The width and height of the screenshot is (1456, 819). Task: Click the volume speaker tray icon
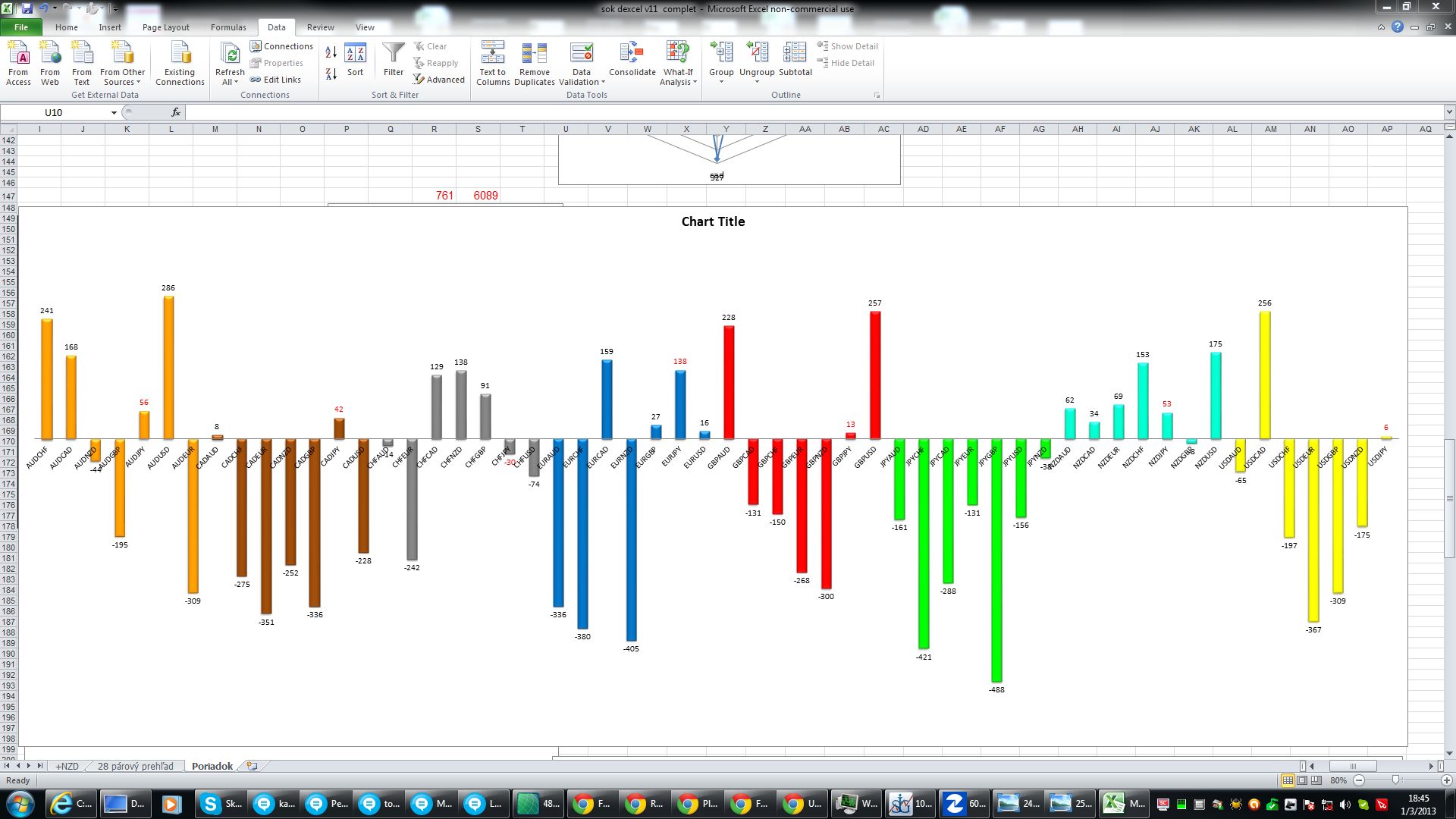pyautogui.click(x=1345, y=805)
